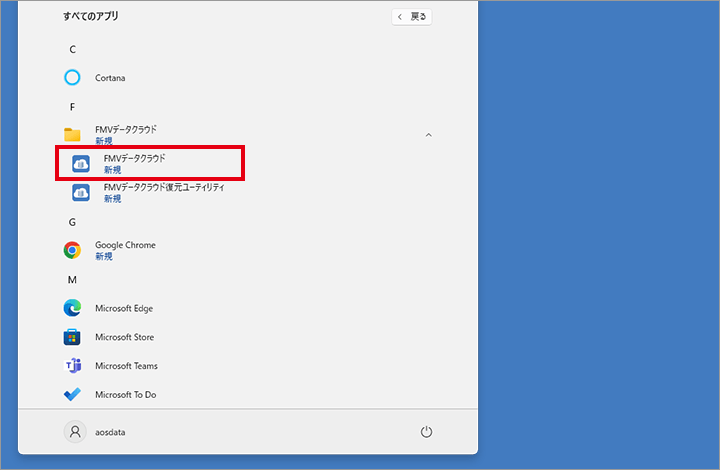This screenshot has height=470, width=720.
Task: Open Microsoft Store
Action: [x=124, y=337]
